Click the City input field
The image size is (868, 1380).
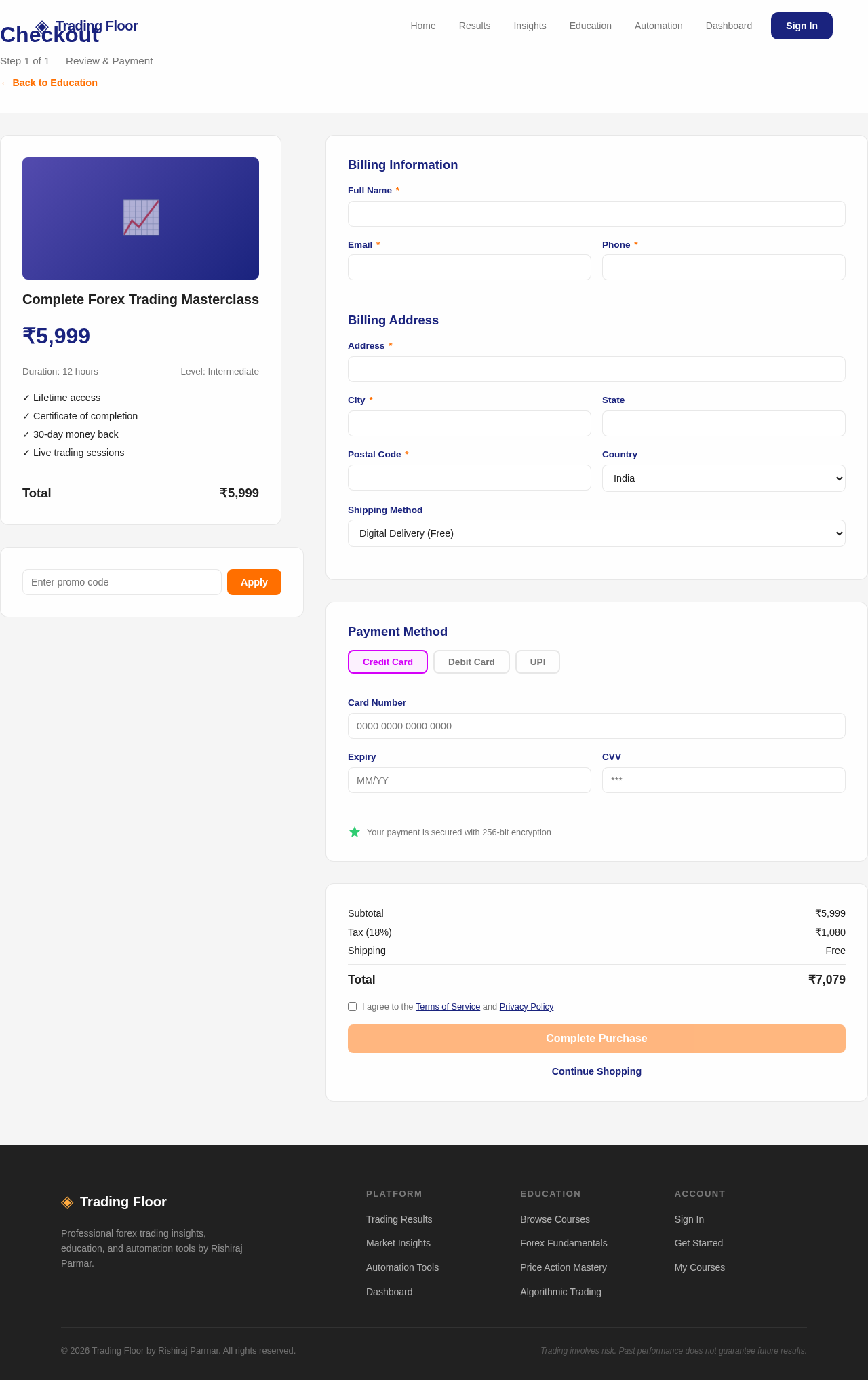click(469, 423)
